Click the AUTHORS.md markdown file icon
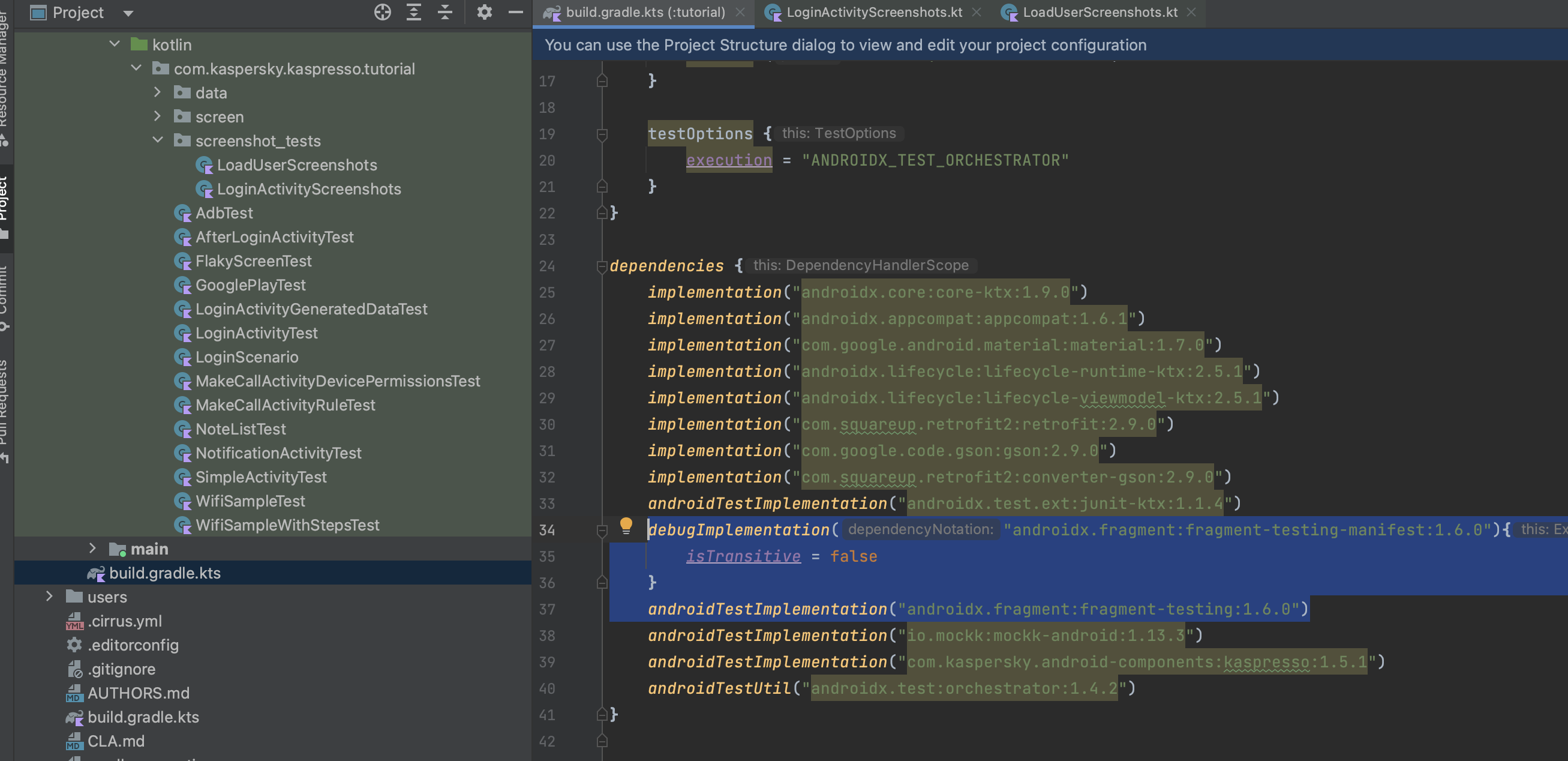This screenshot has height=761, width=1568. point(74,693)
